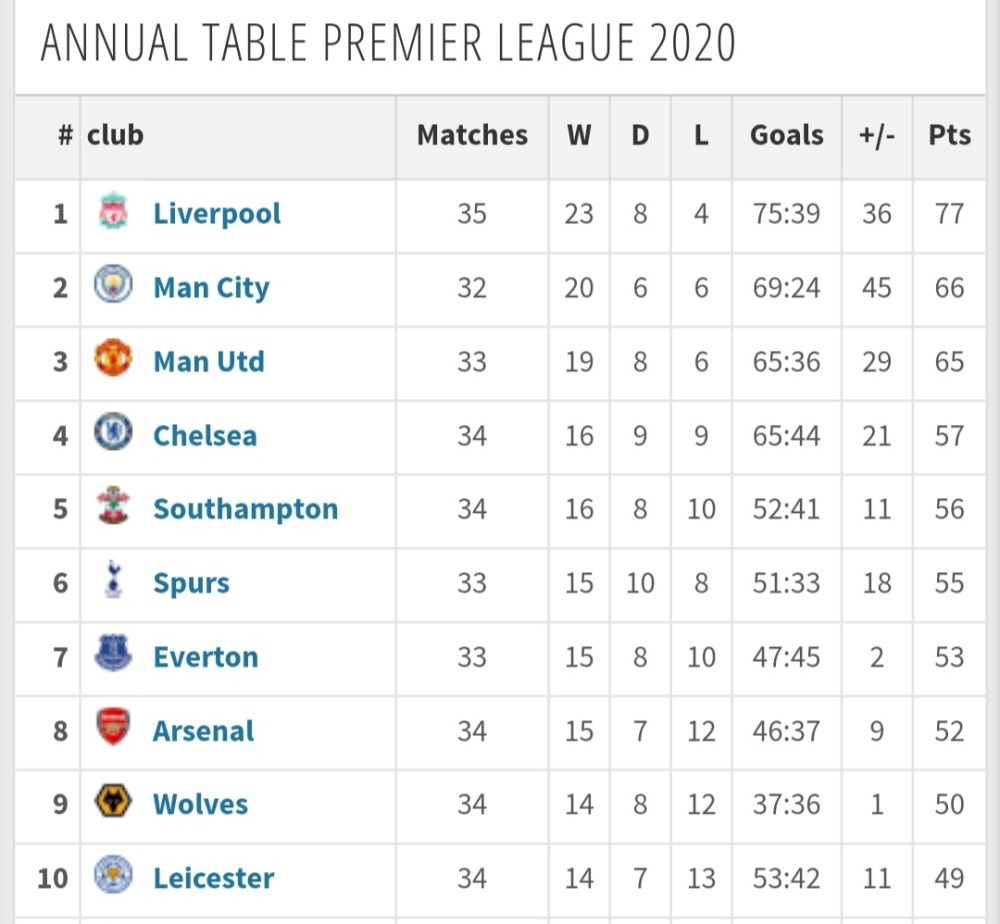The width and height of the screenshot is (1000, 924).
Task: Click the Man Utd club crest
Action: point(114,358)
